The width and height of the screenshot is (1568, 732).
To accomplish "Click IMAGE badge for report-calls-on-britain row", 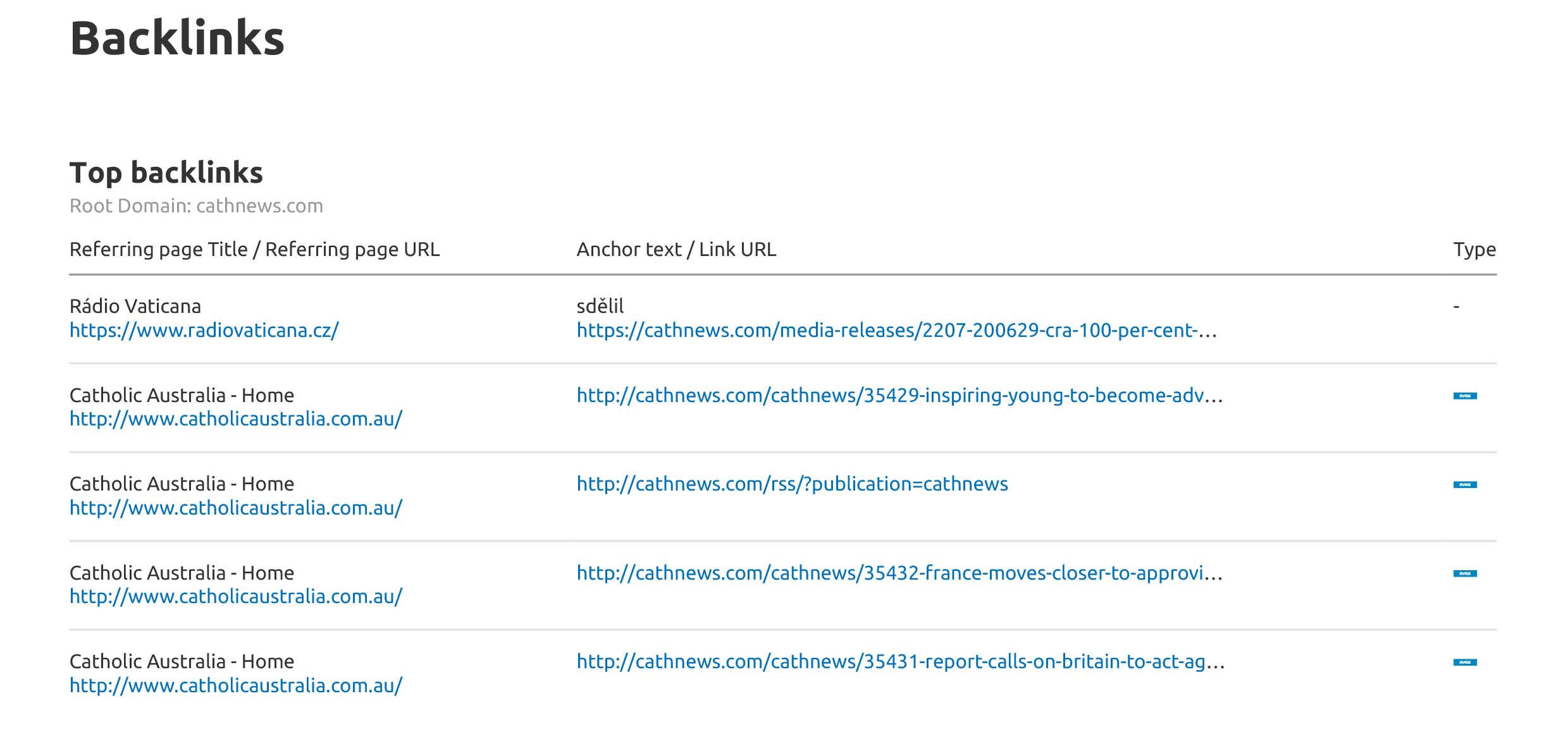I will (x=1464, y=662).
